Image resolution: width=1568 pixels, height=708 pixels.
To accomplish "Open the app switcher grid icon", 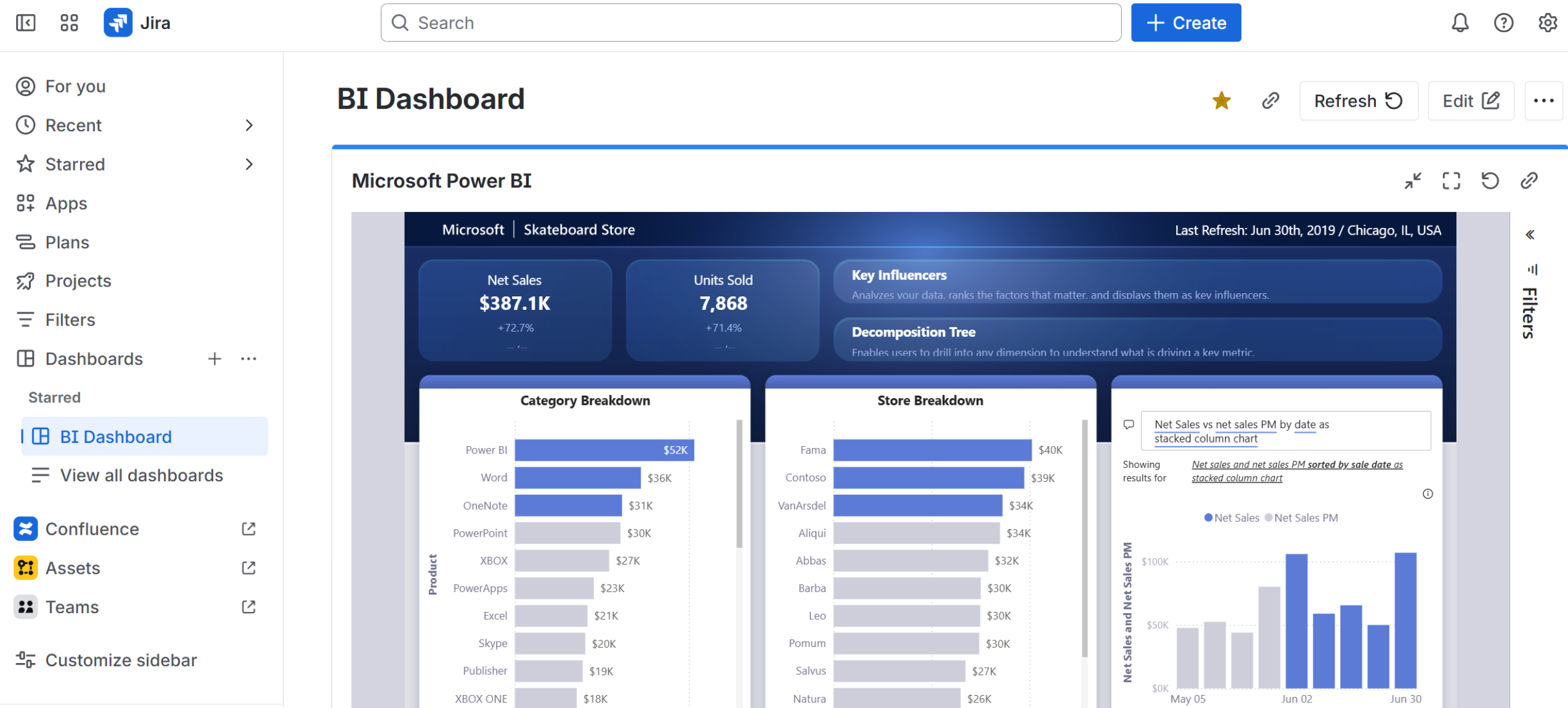I will tap(69, 23).
